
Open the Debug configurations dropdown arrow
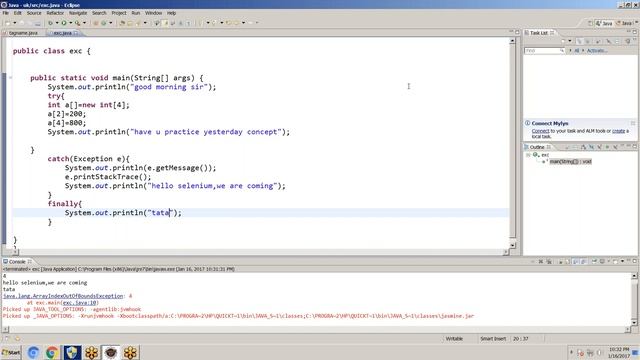point(57,23)
